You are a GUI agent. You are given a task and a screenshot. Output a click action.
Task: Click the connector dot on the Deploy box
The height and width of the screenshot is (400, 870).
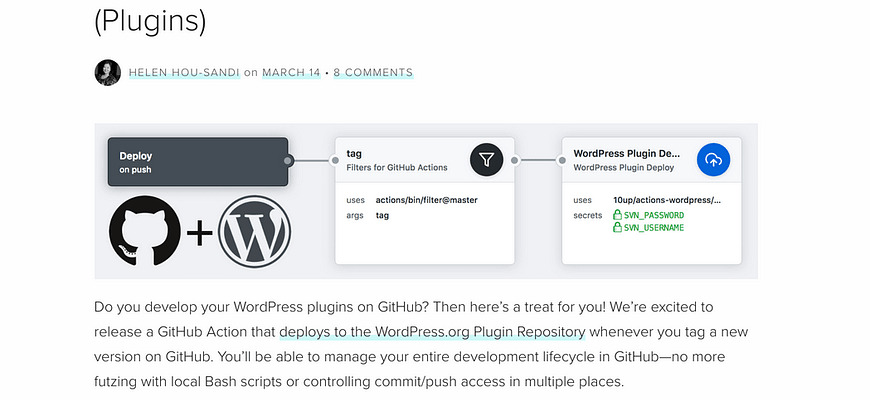click(287, 161)
